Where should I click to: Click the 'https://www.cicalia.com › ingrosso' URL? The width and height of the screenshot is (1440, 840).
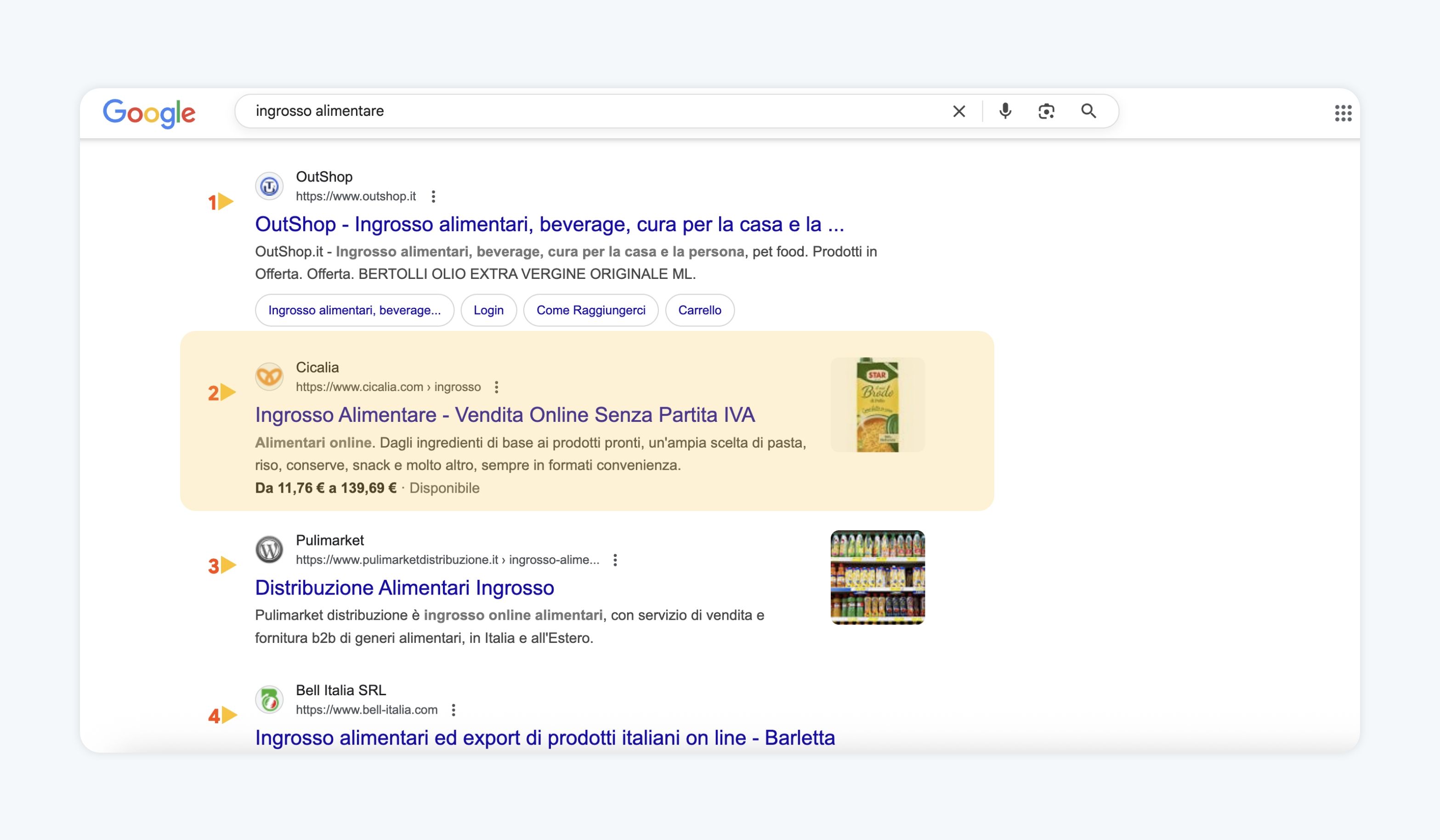tap(388, 387)
